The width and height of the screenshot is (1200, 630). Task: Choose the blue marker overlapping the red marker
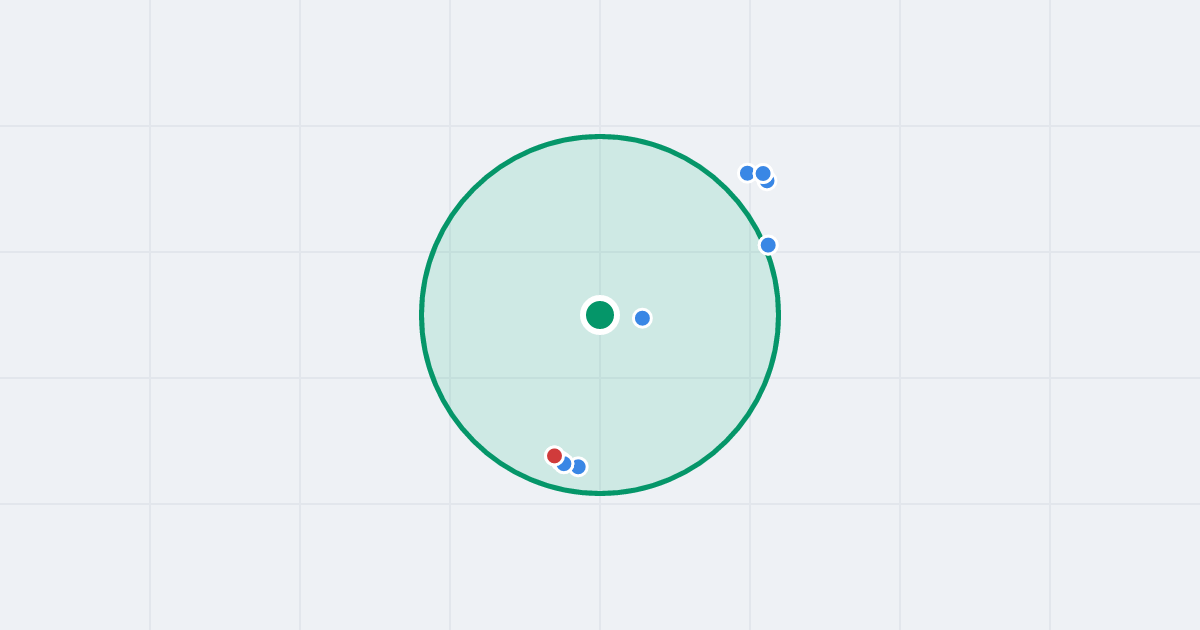[565, 464]
